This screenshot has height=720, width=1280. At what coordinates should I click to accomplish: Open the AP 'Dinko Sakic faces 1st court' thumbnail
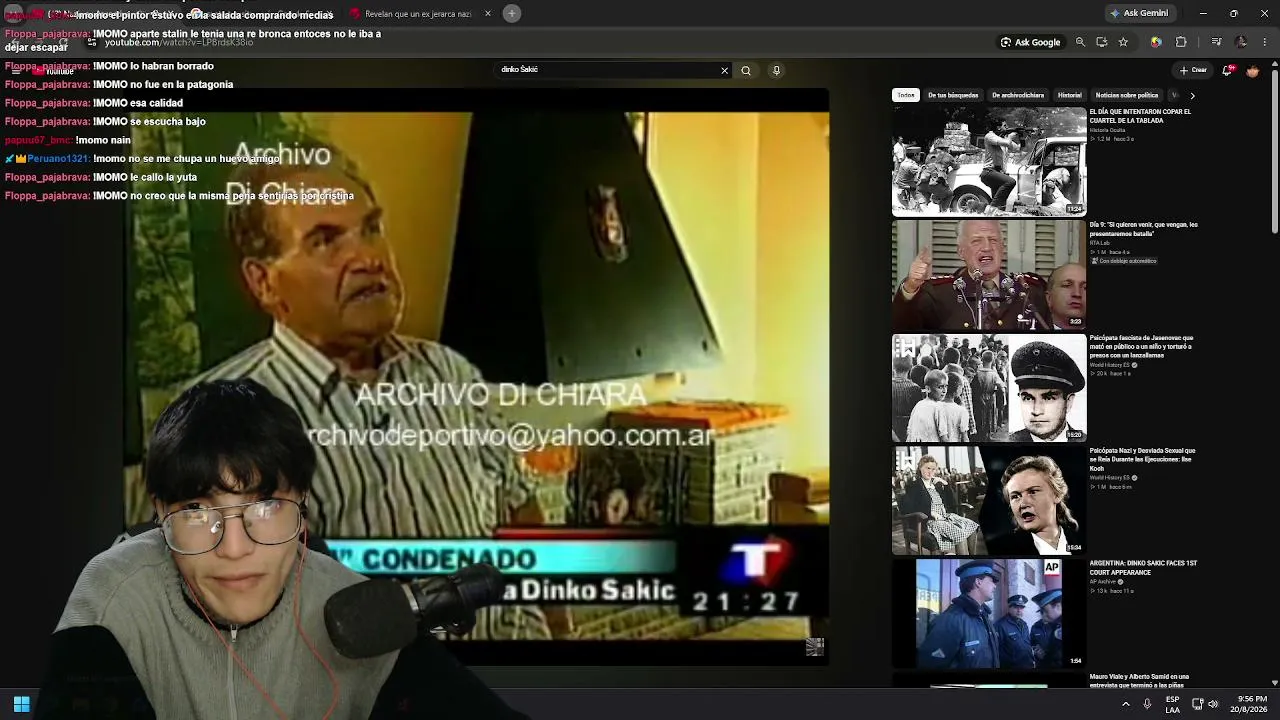989,613
